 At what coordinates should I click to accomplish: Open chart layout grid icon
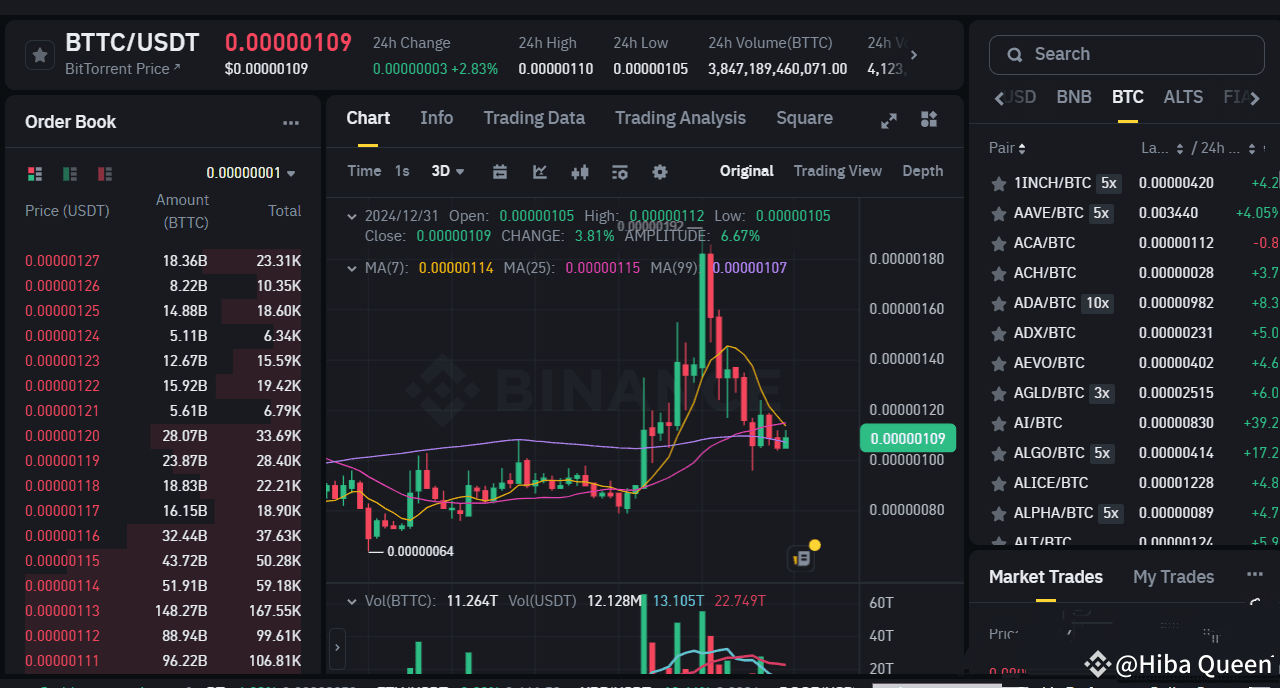pos(929,120)
